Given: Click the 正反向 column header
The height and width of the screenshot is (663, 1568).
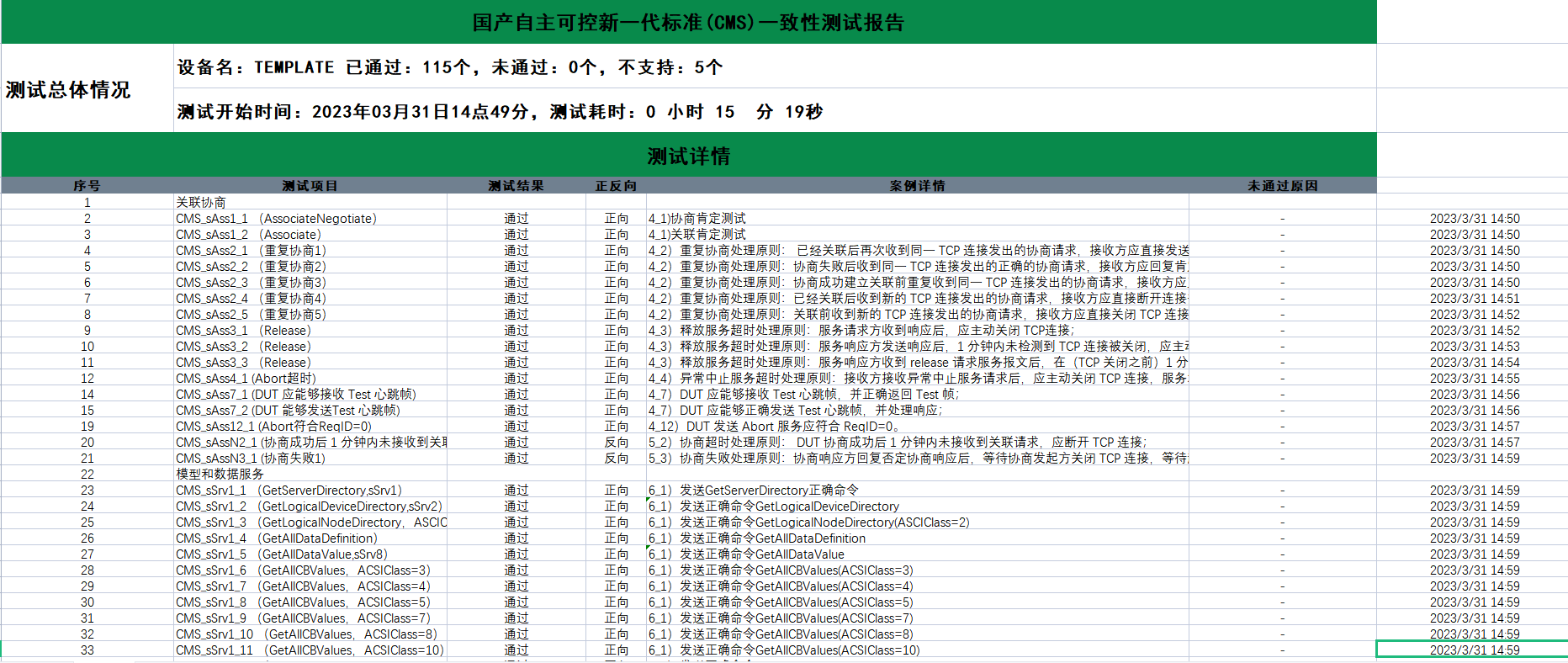Looking at the screenshot, I should point(616,186).
